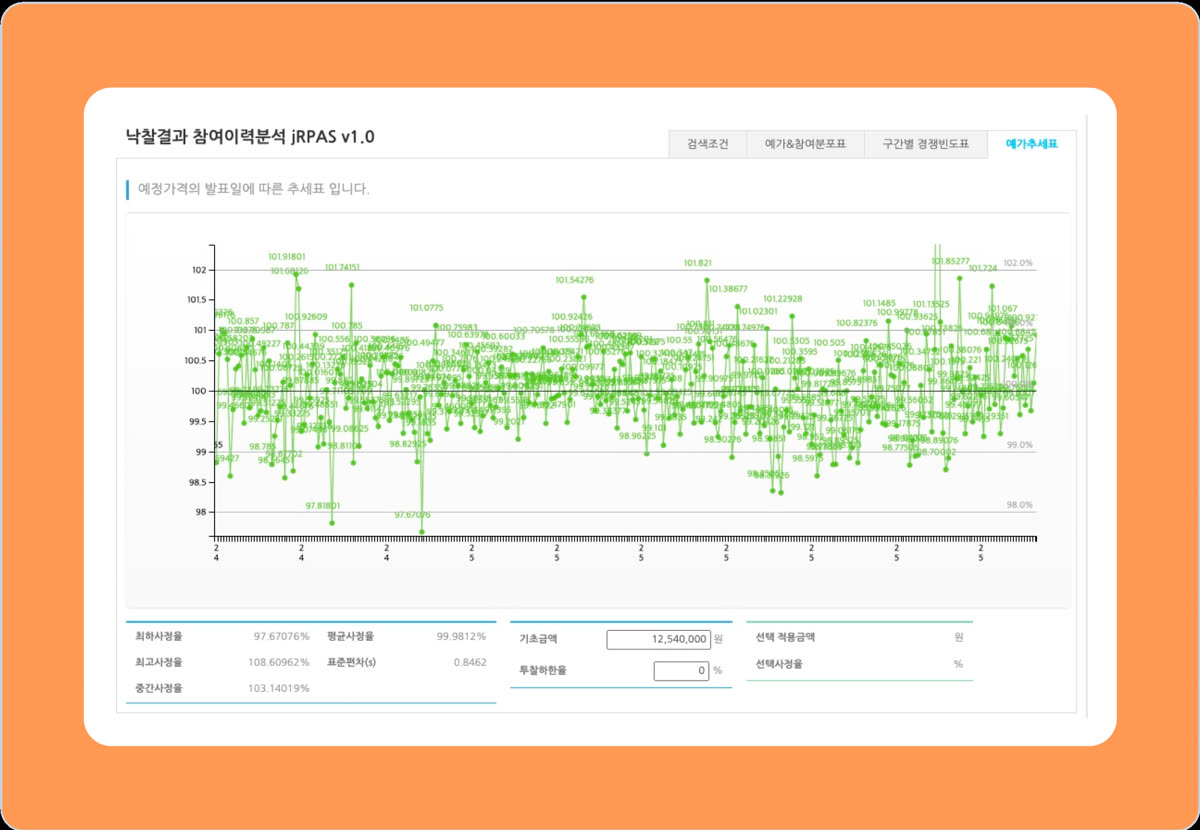Screen dimensions: 1200x830
Task: Open the 검색조건 tab
Action: (708, 144)
